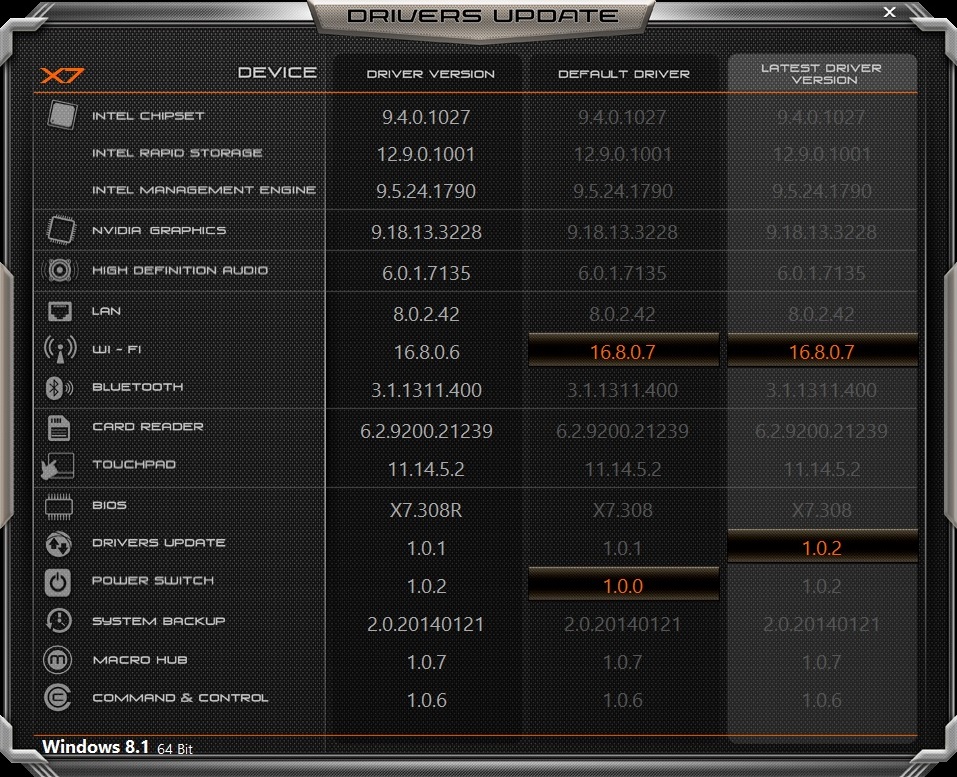Image resolution: width=957 pixels, height=777 pixels.
Task: Click Drivers Update current version 1.0.1
Action: pos(426,548)
